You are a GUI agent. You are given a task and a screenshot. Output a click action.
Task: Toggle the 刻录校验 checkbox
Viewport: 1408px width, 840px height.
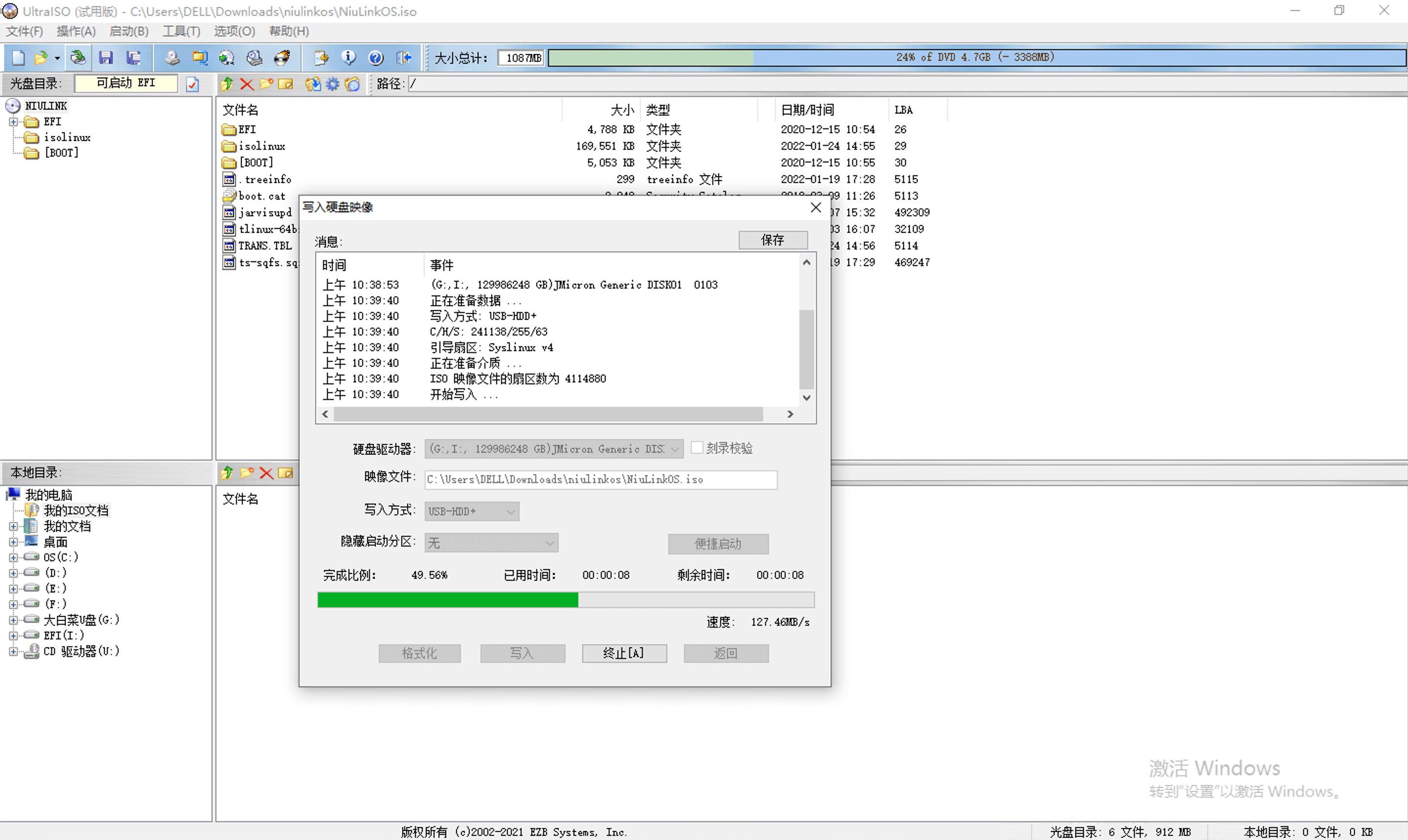697,448
